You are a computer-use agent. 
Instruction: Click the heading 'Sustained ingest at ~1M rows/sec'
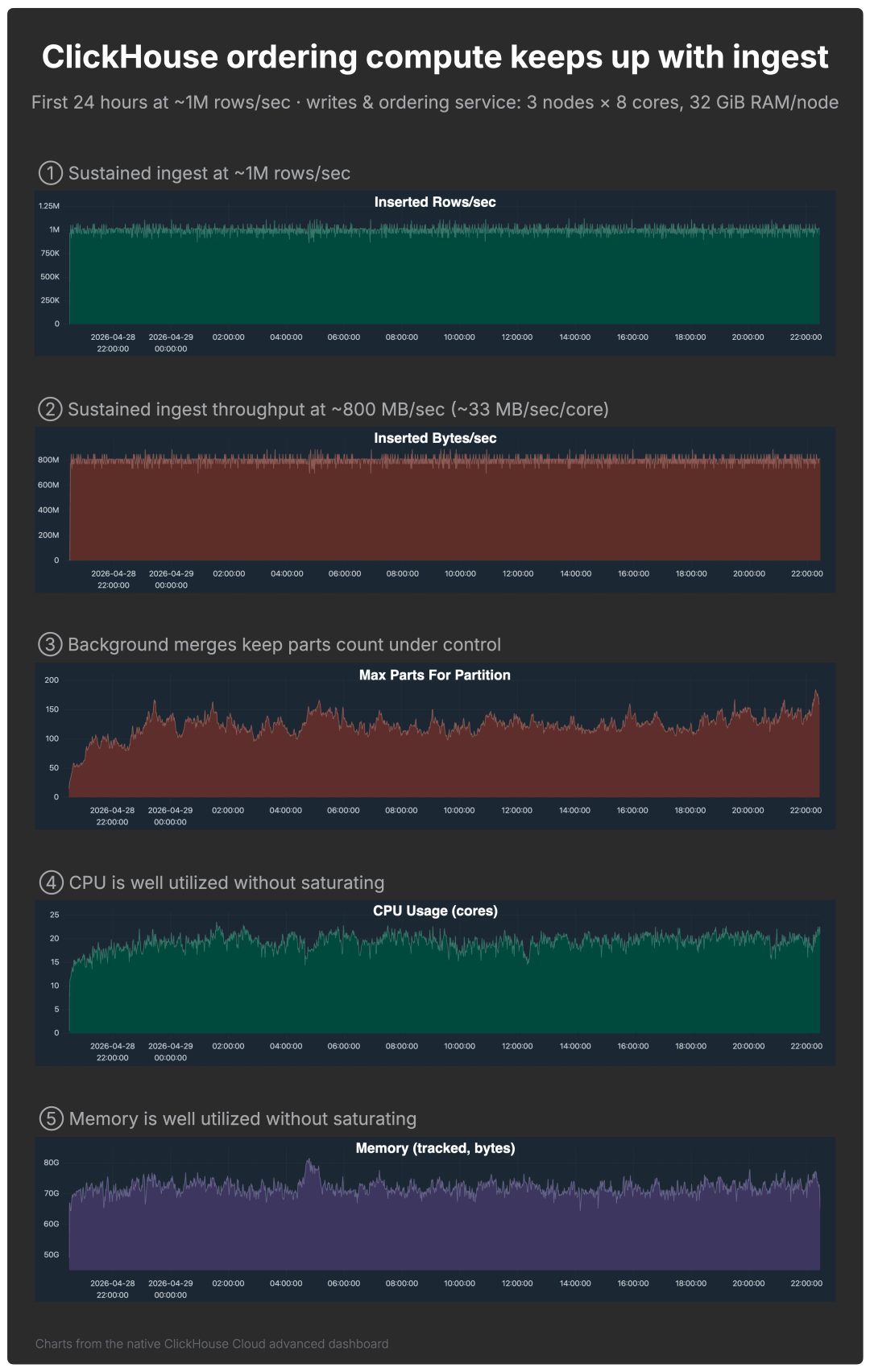pos(209,173)
